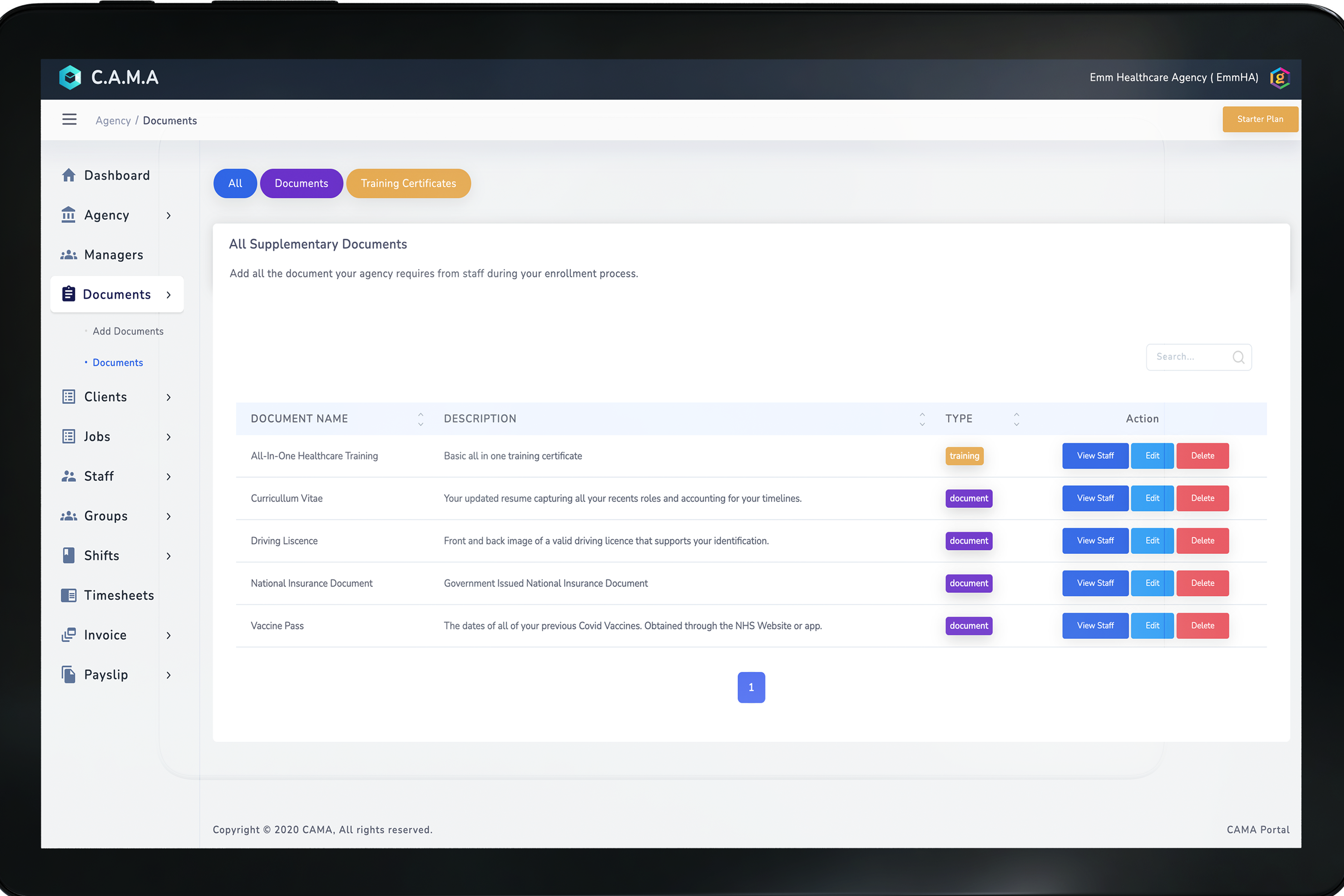Expand the Invoice sidebar chevron
This screenshot has width=1344, height=896.
coord(168,636)
